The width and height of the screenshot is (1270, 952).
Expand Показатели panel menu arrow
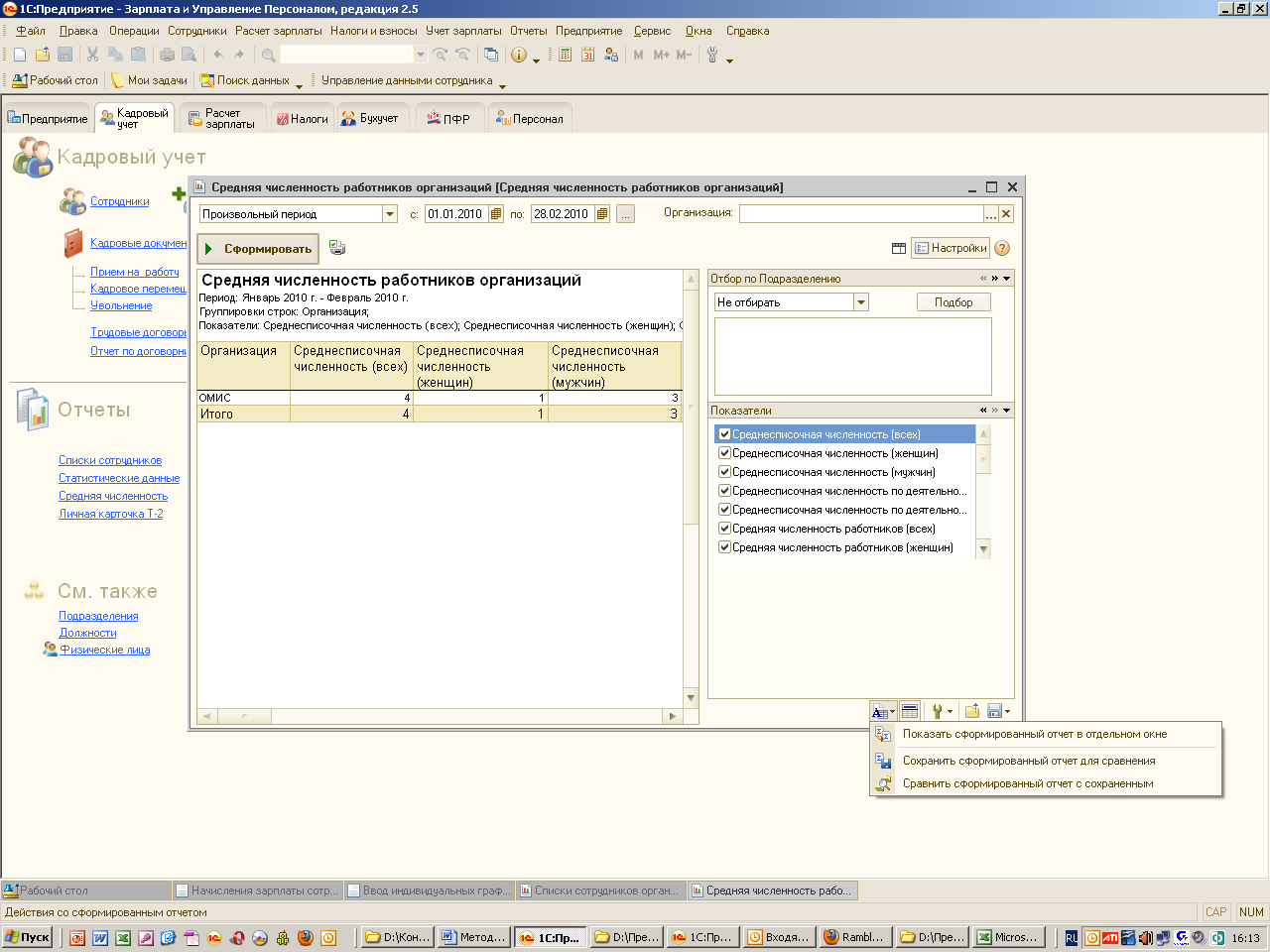[x=1007, y=411]
